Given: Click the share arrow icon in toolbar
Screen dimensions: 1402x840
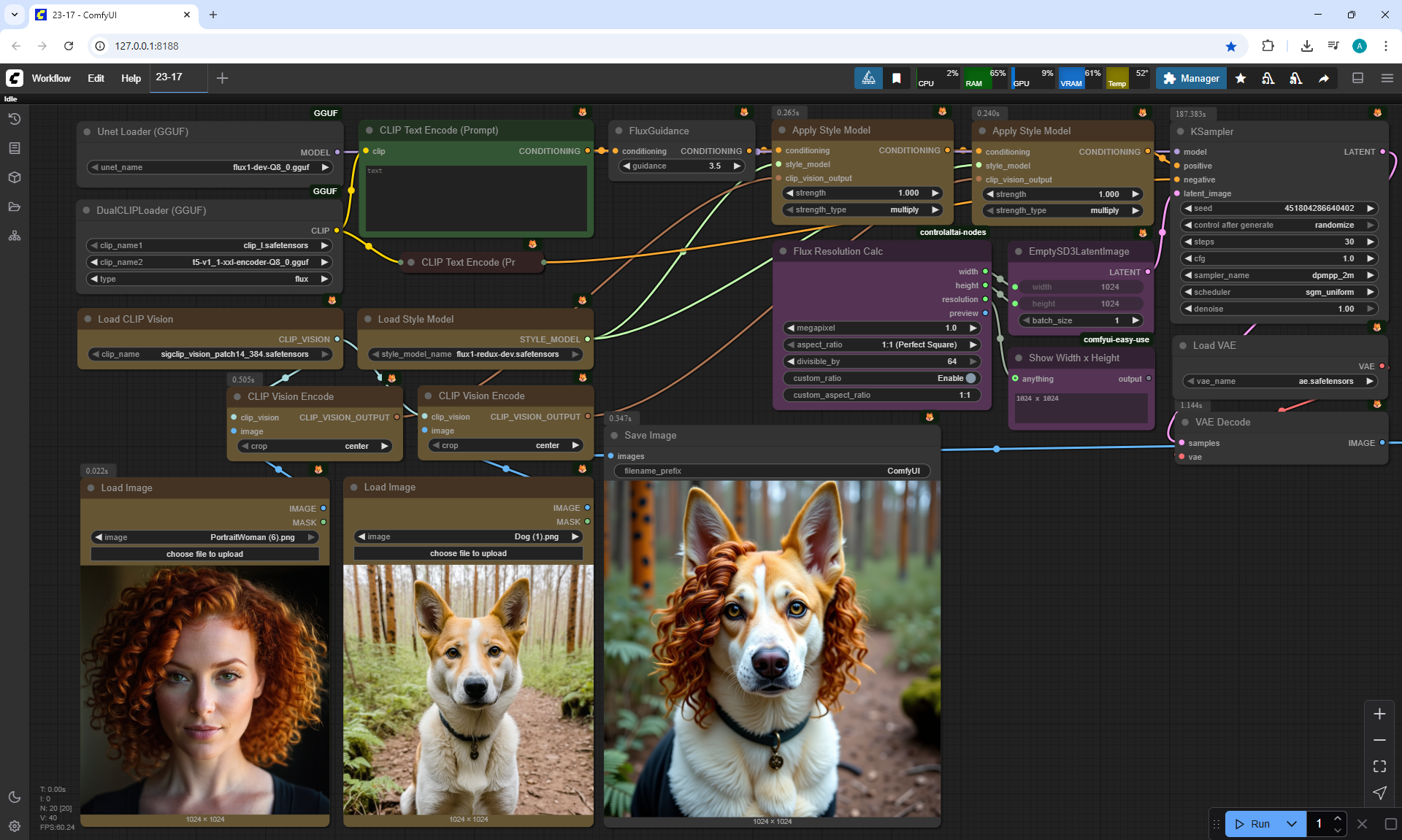Looking at the screenshot, I should pyautogui.click(x=1323, y=78).
